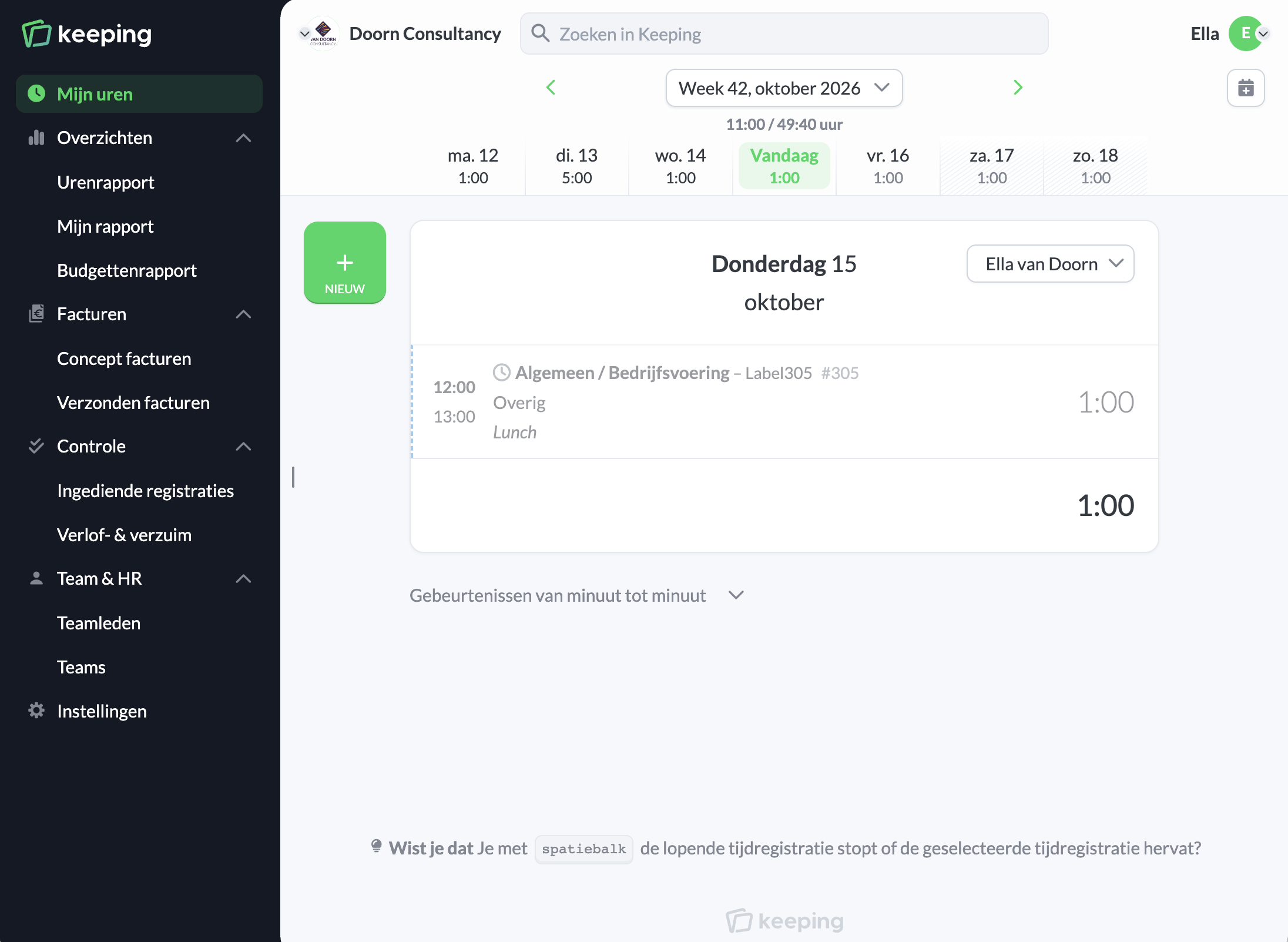Open Verzonden facturen in the sidebar

(x=133, y=403)
